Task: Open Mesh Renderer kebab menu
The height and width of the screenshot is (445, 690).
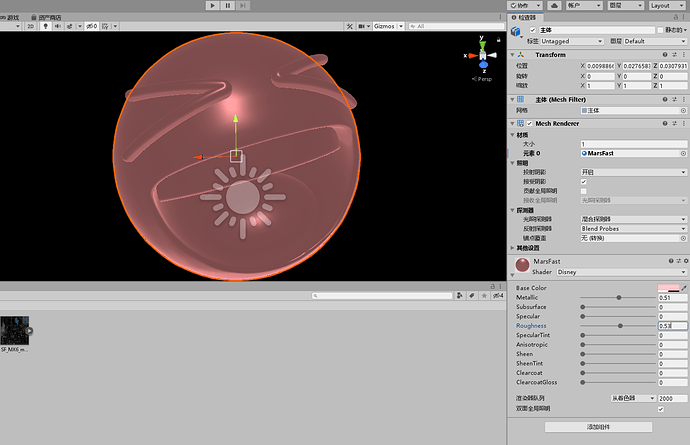Action: [x=683, y=123]
